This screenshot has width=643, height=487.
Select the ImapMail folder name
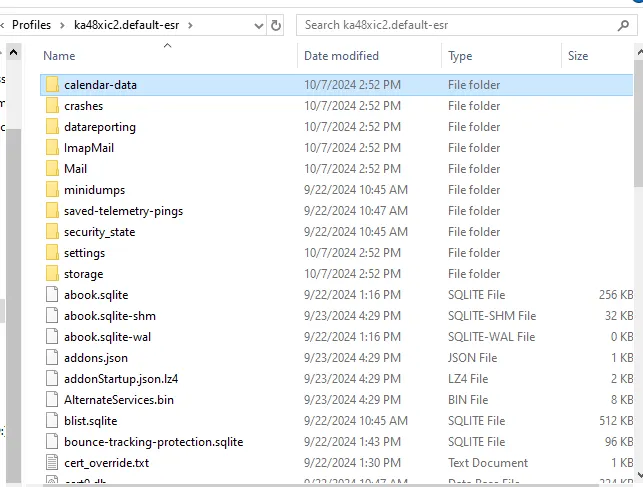89,148
